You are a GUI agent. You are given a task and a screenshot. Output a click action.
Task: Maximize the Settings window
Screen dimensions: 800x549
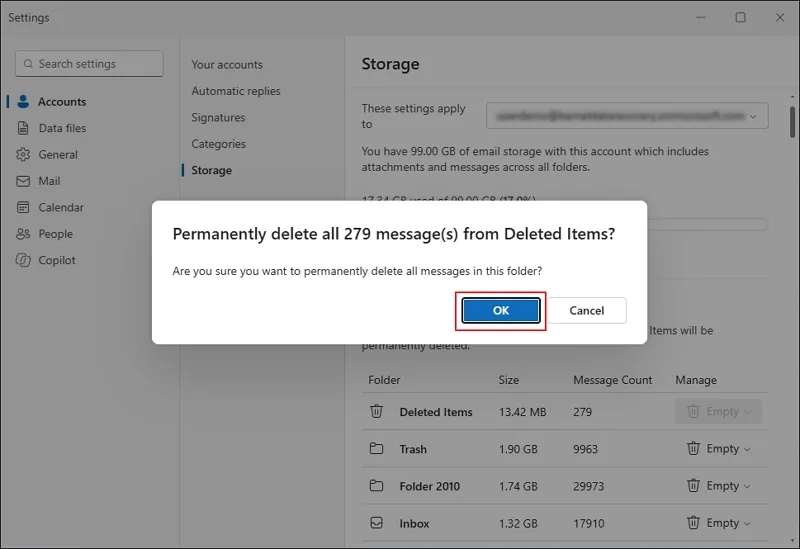click(x=740, y=17)
